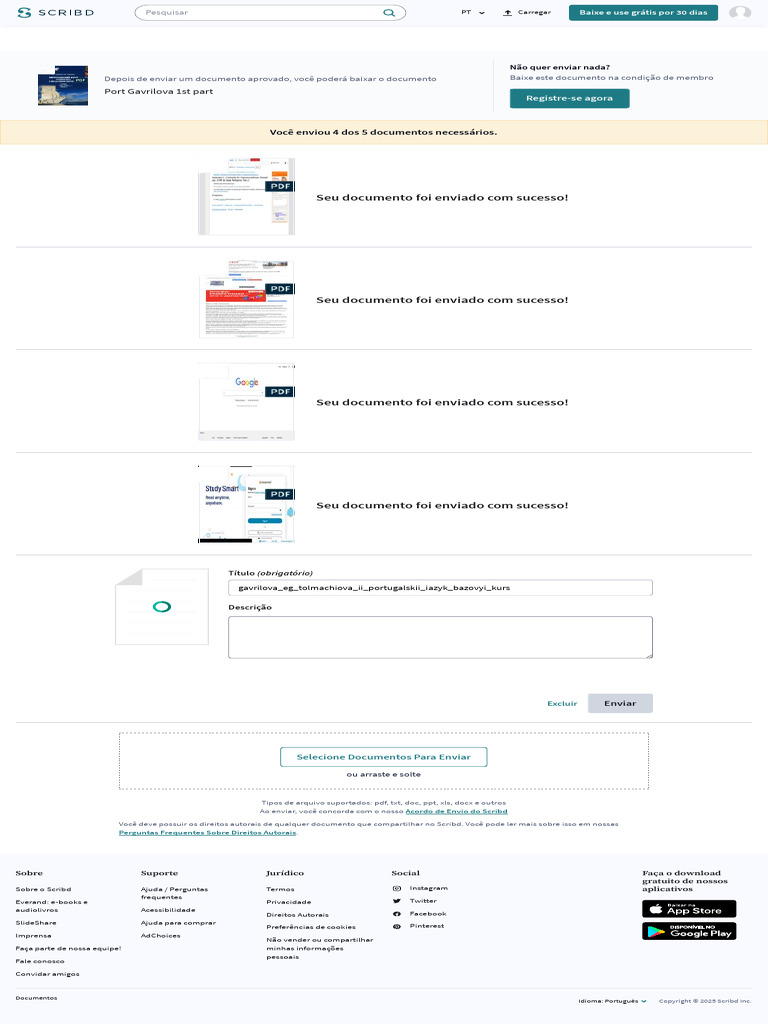Click the search magnifier icon

point(389,12)
